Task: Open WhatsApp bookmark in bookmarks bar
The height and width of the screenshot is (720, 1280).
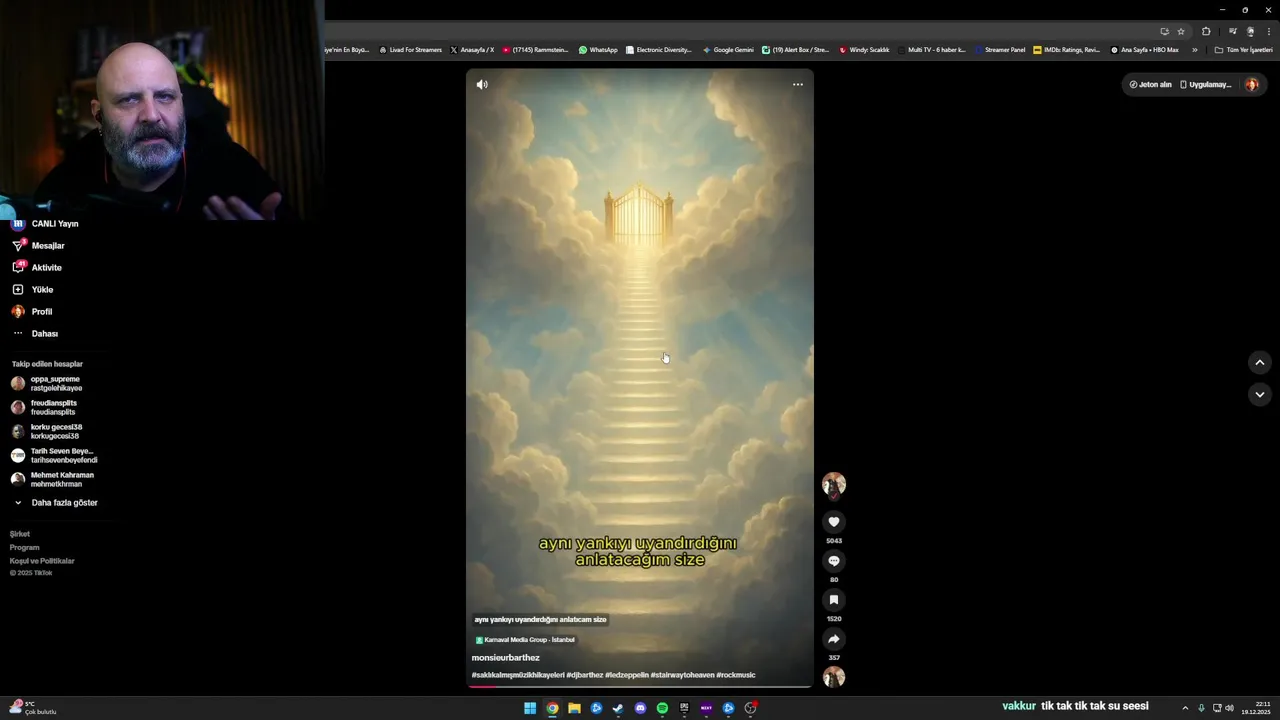Action: (598, 50)
